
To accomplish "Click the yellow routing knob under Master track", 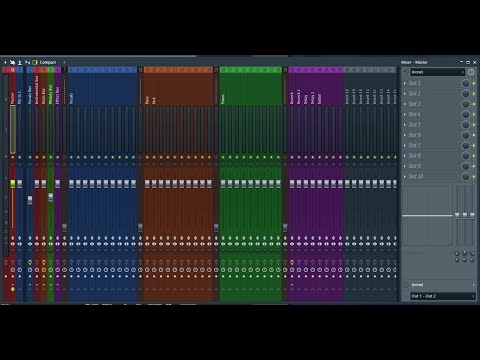I will click(x=13, y=289).
